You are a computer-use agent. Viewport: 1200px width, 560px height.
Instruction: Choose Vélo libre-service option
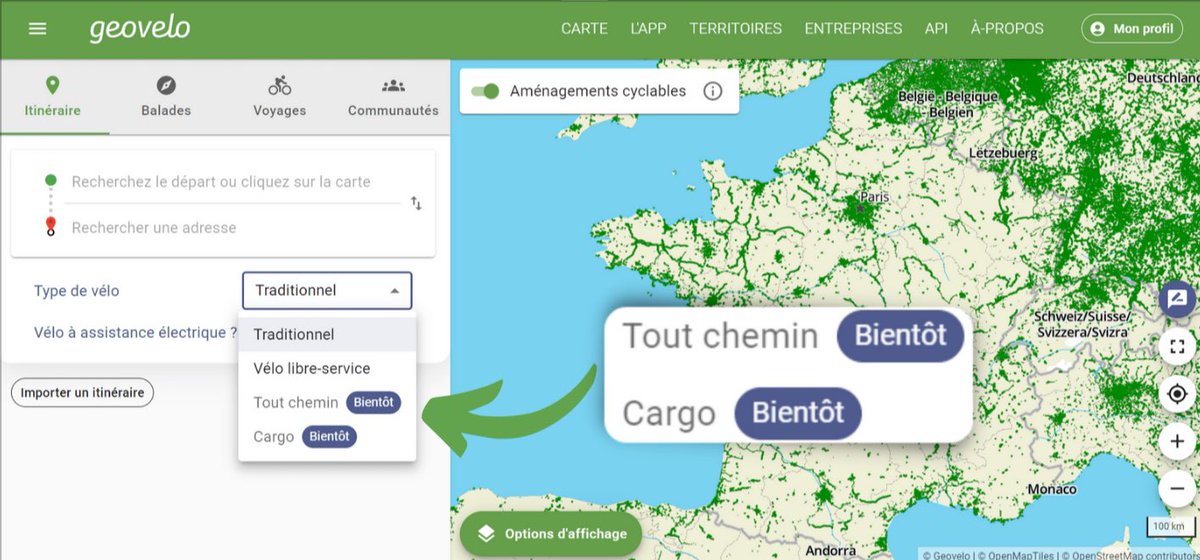click(x=327, y=368)
